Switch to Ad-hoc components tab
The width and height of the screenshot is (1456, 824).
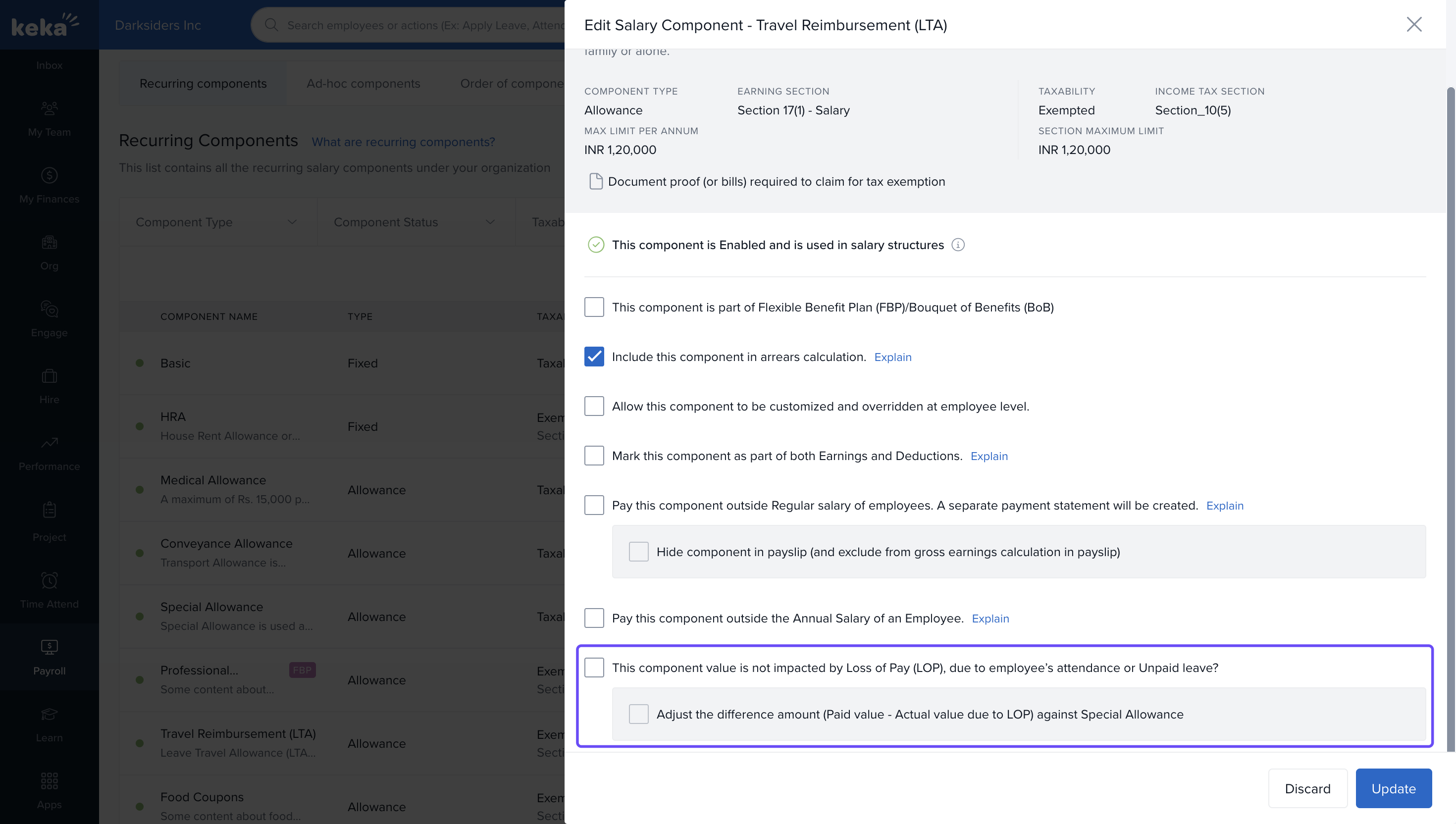point(363,84)
